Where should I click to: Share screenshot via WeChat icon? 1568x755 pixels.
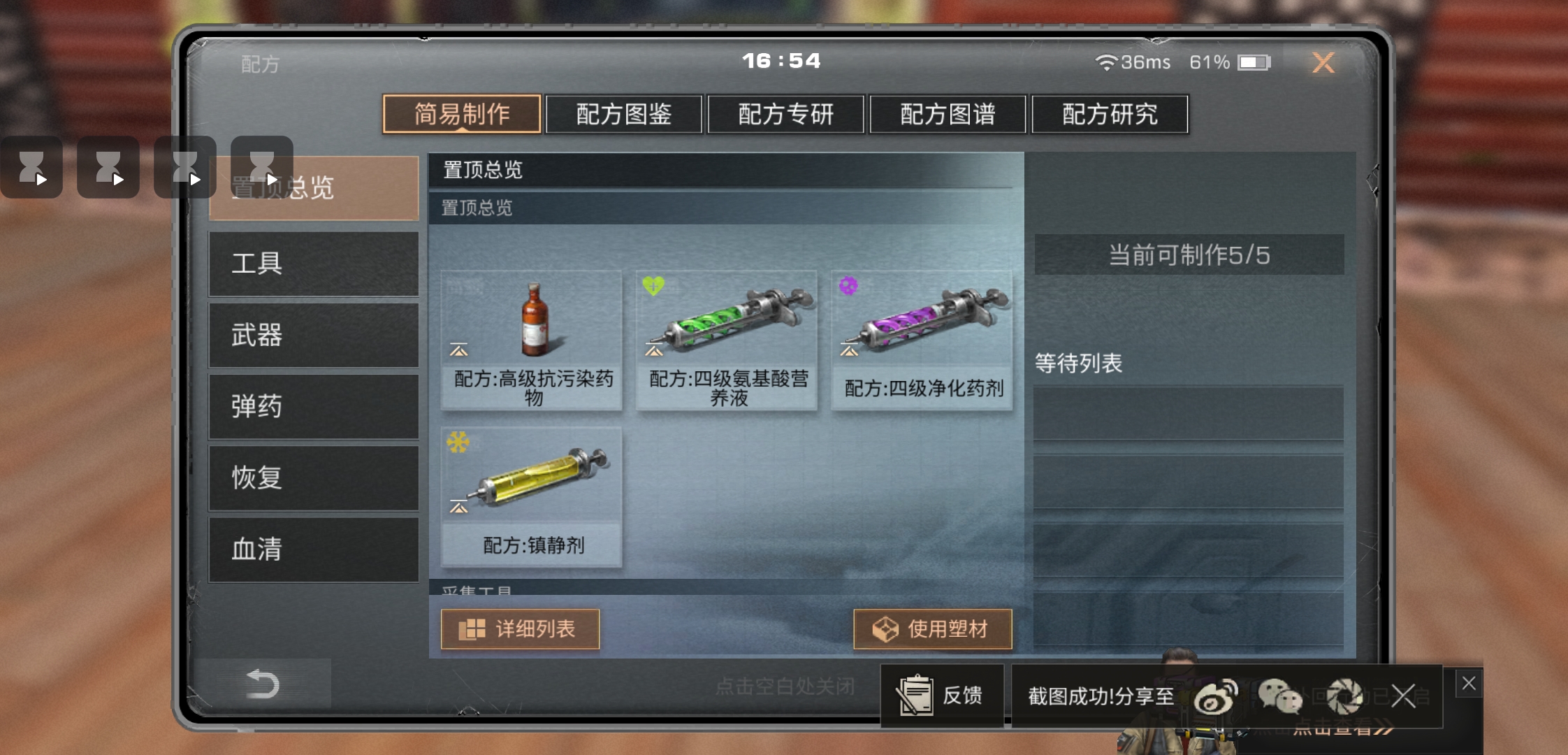pyautogui.click(x=1280, y=696)
